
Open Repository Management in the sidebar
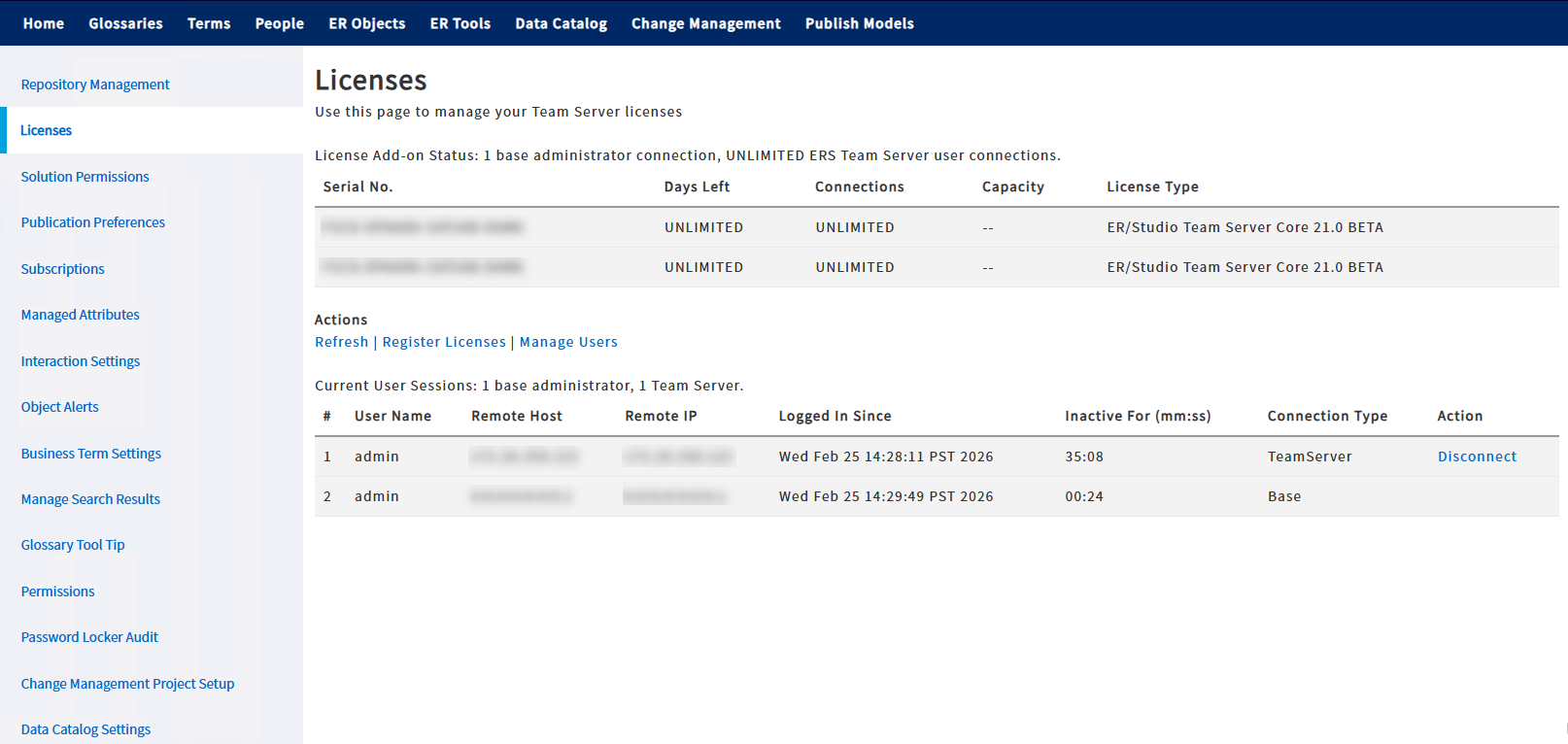click(95, 85)
